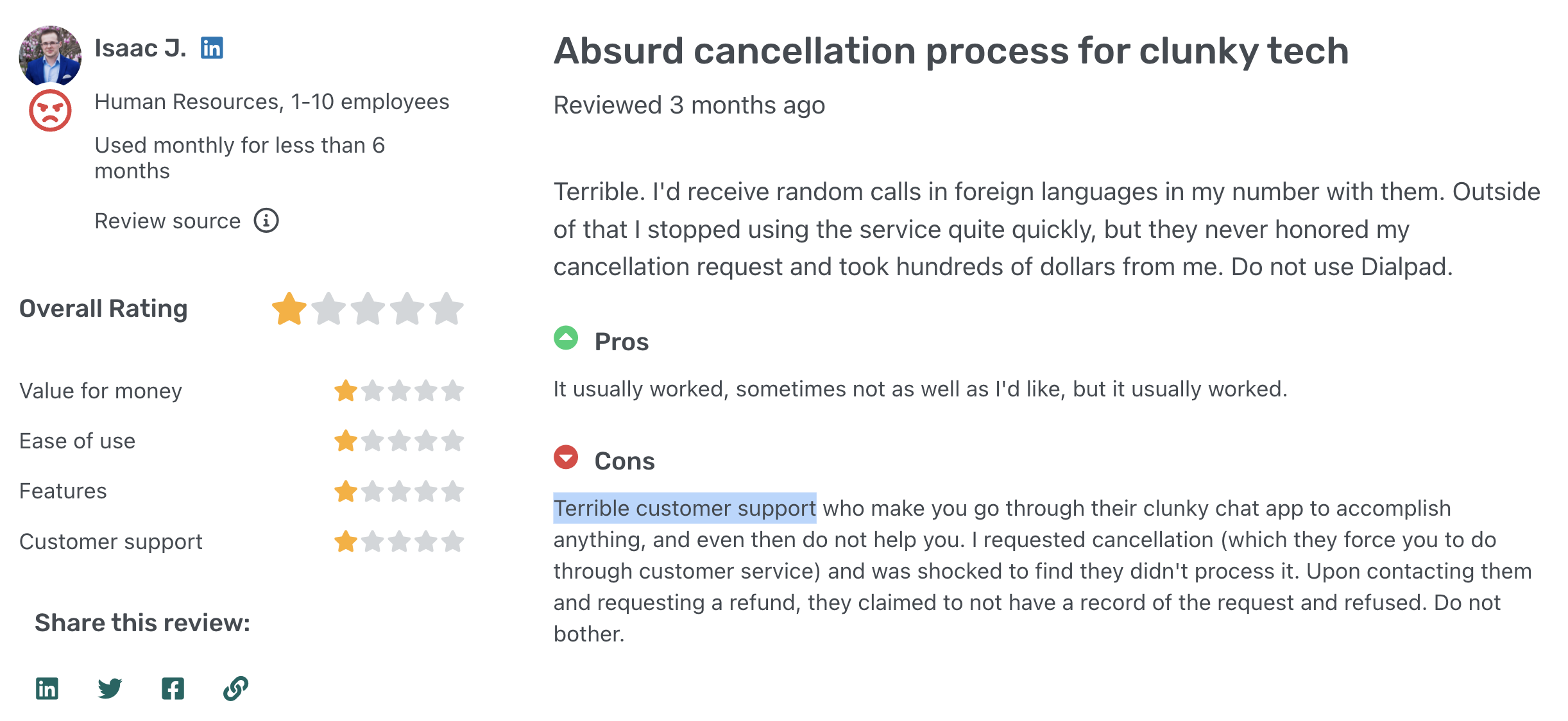Click Isaac J.'s profile photo
Viewport: 1568px width, 721px height.
[50, 56]
